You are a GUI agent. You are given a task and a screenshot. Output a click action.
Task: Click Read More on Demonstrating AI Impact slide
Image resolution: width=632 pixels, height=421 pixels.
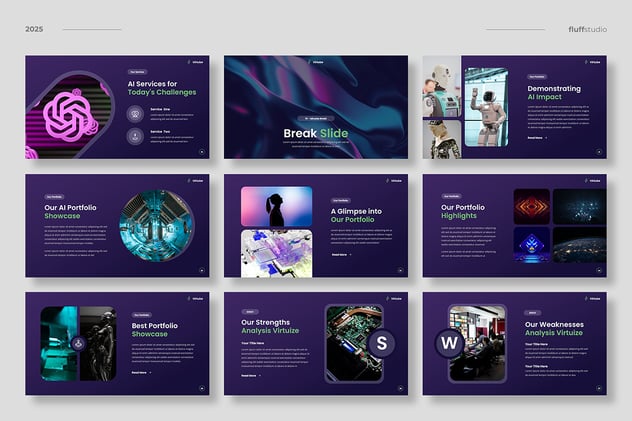point(536,138)
